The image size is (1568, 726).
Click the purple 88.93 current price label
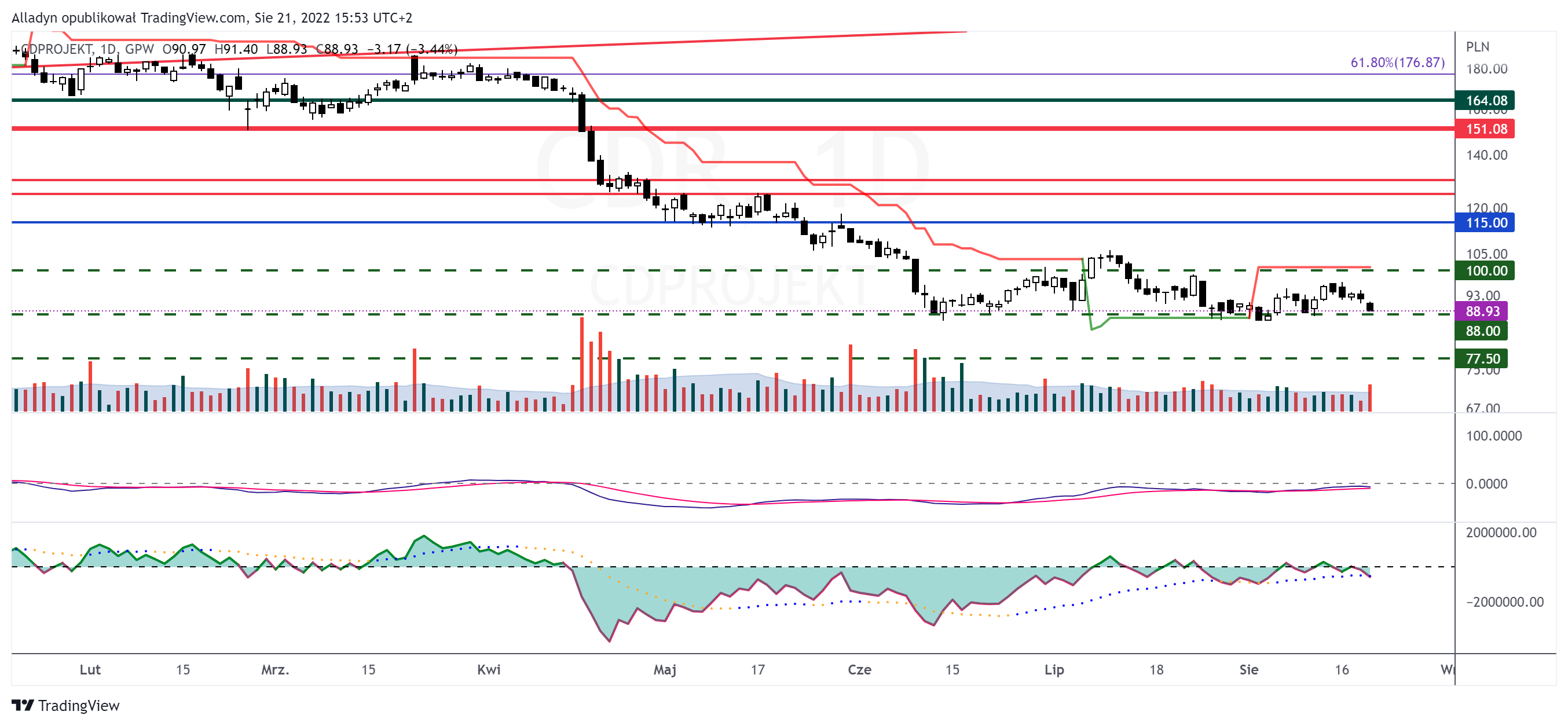(1481, 311)
